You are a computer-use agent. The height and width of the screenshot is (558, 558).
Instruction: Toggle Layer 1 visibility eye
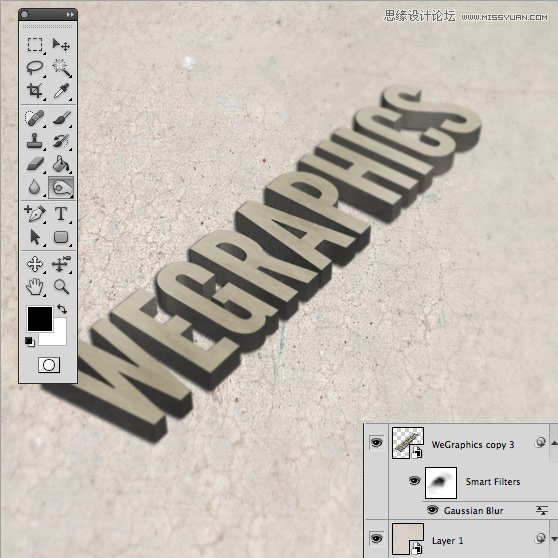(377, 538)
